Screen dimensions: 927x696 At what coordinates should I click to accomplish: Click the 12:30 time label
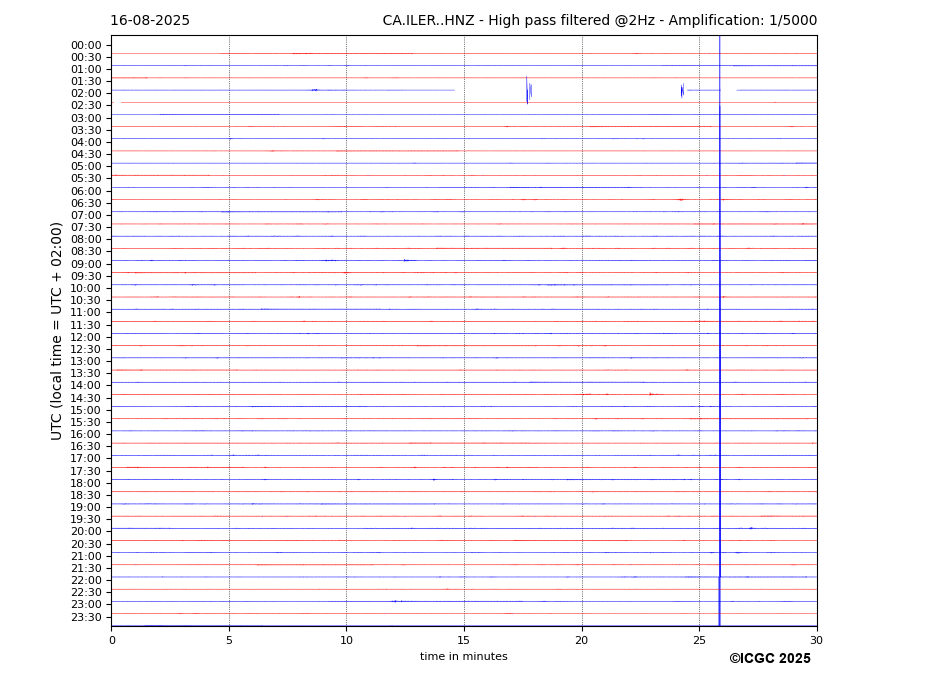[86, 349]
